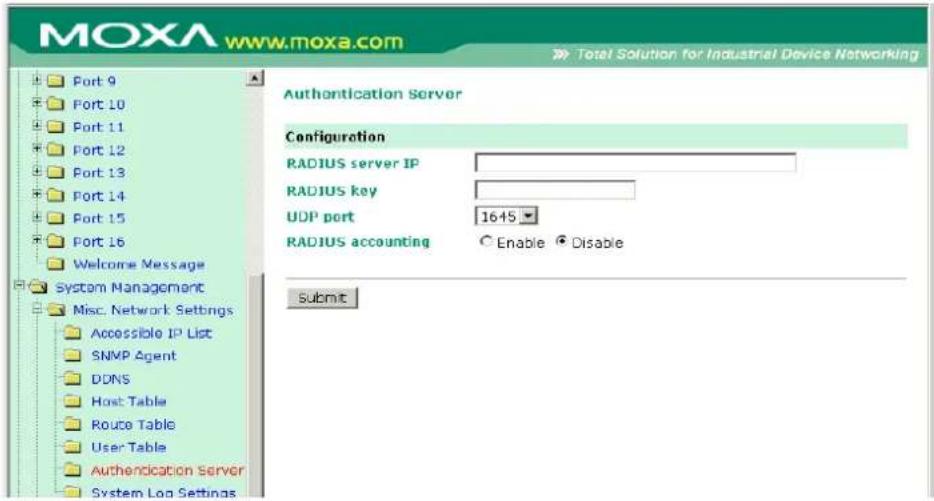Open the Authentication Server link

pos(167,471)
